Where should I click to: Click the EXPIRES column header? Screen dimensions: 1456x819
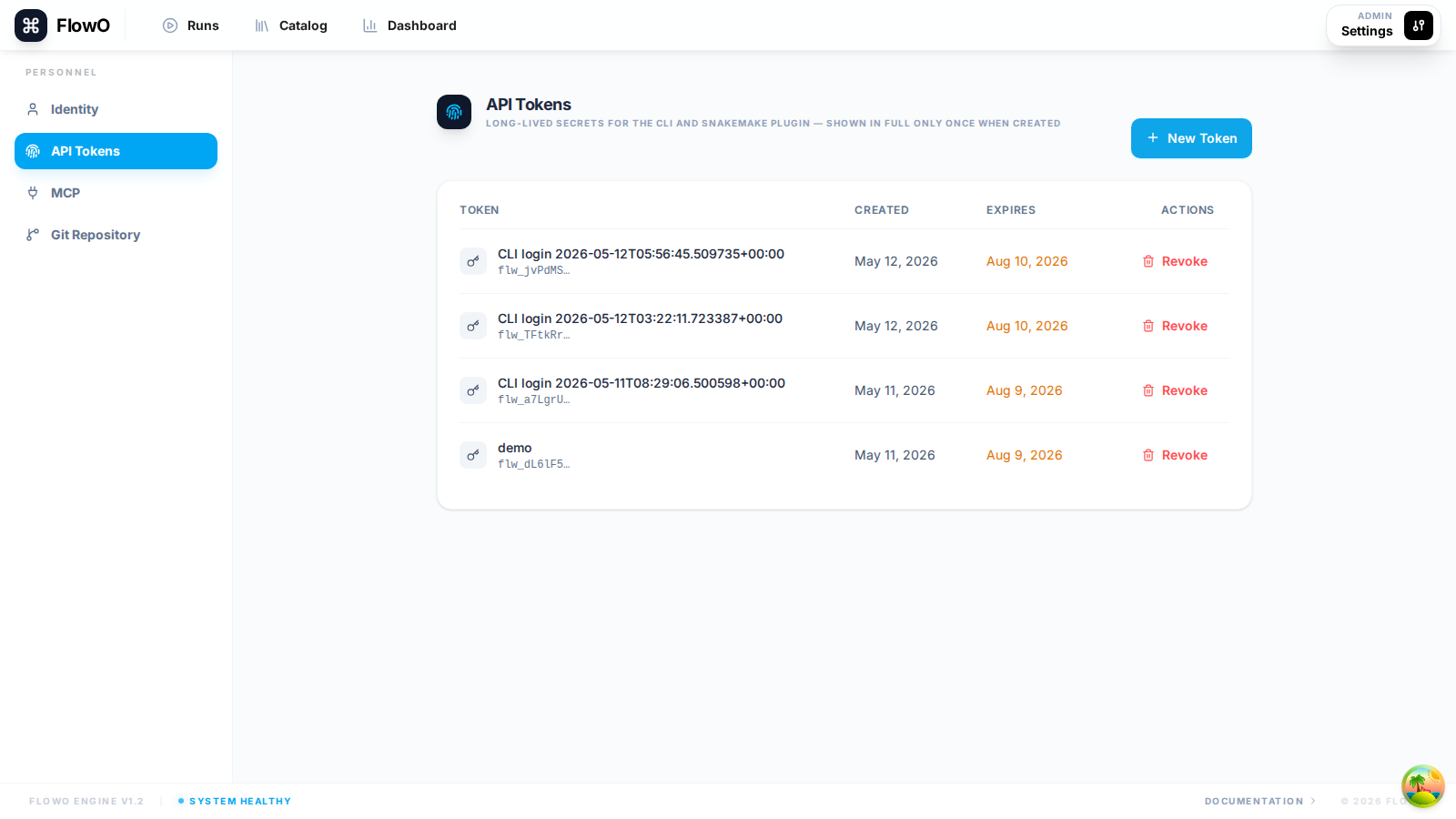(x=1011, y=210)
